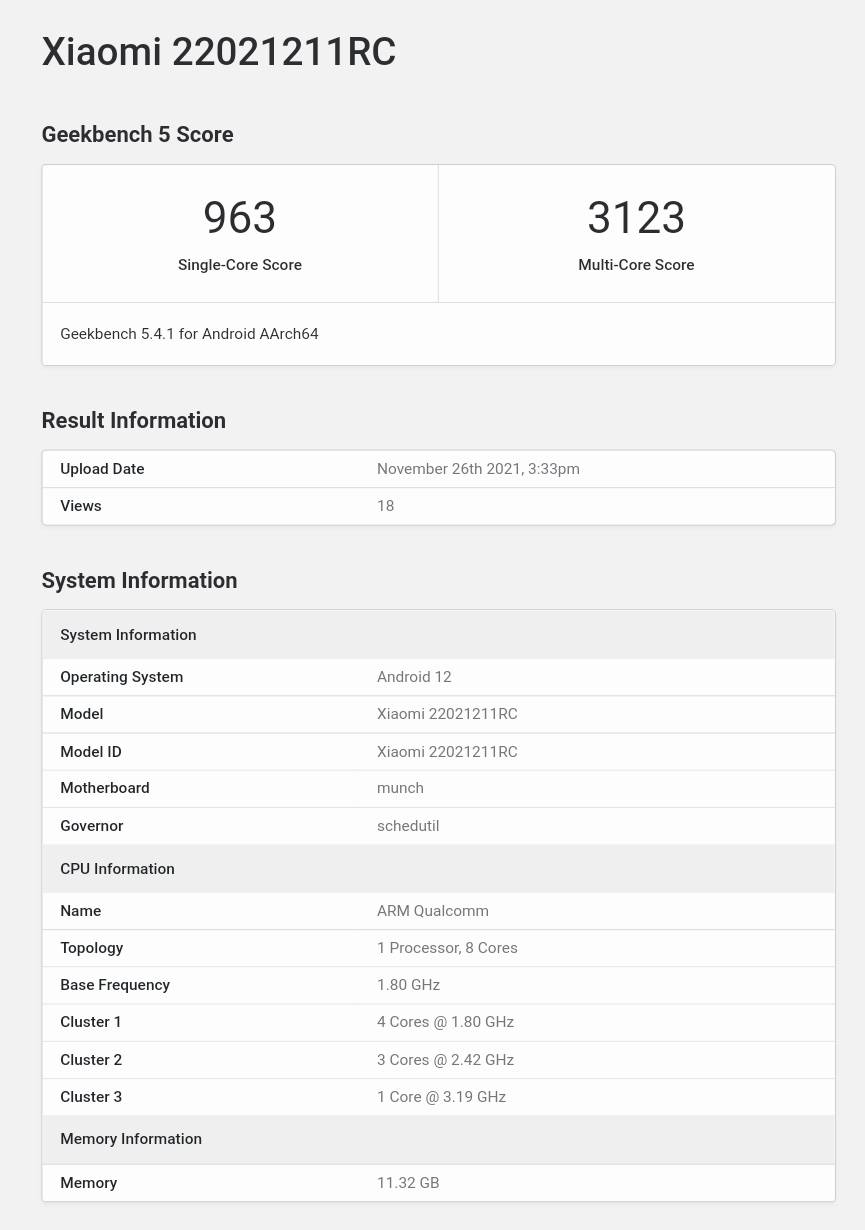
Task: Click the Geekbench 5 Score heading
Action: tap(137, 134)
